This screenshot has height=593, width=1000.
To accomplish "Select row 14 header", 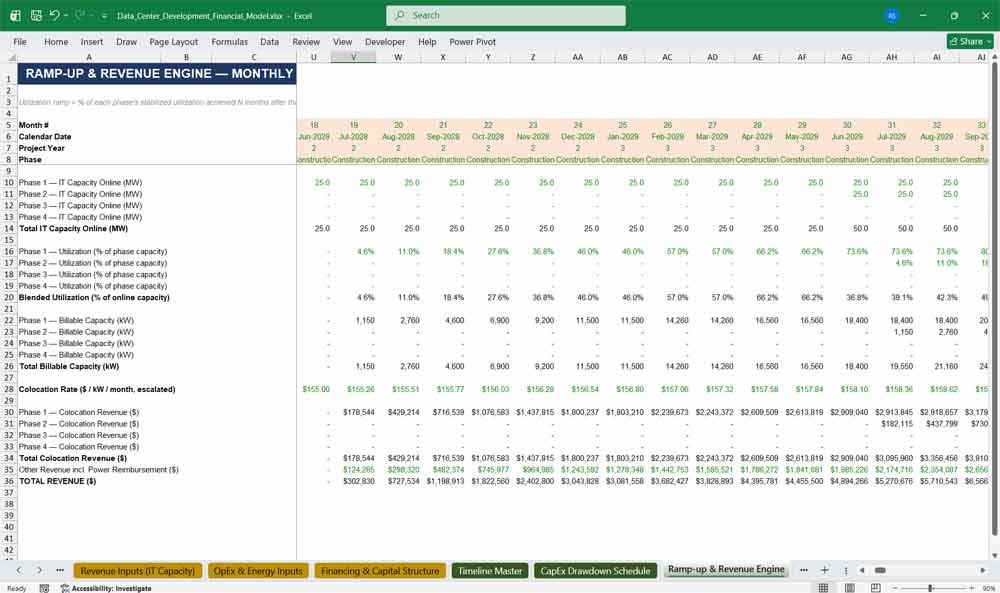I will [x=8, y=228].
